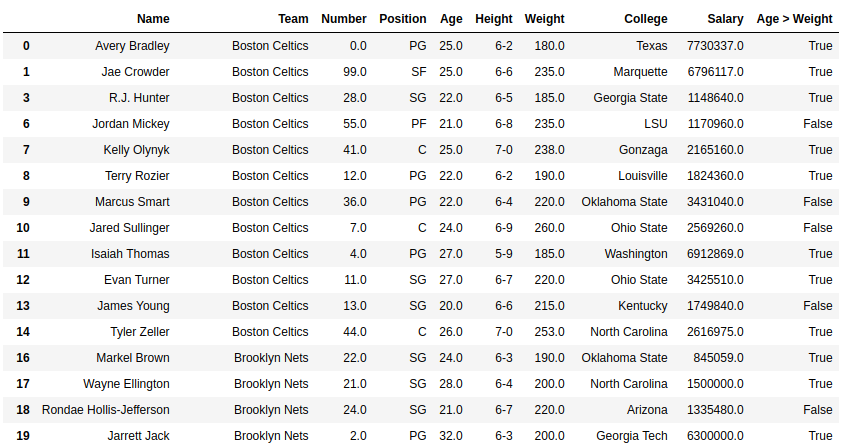Screen dimensions: 847x445
Task: Select the College column header
Action: (645, 19)
